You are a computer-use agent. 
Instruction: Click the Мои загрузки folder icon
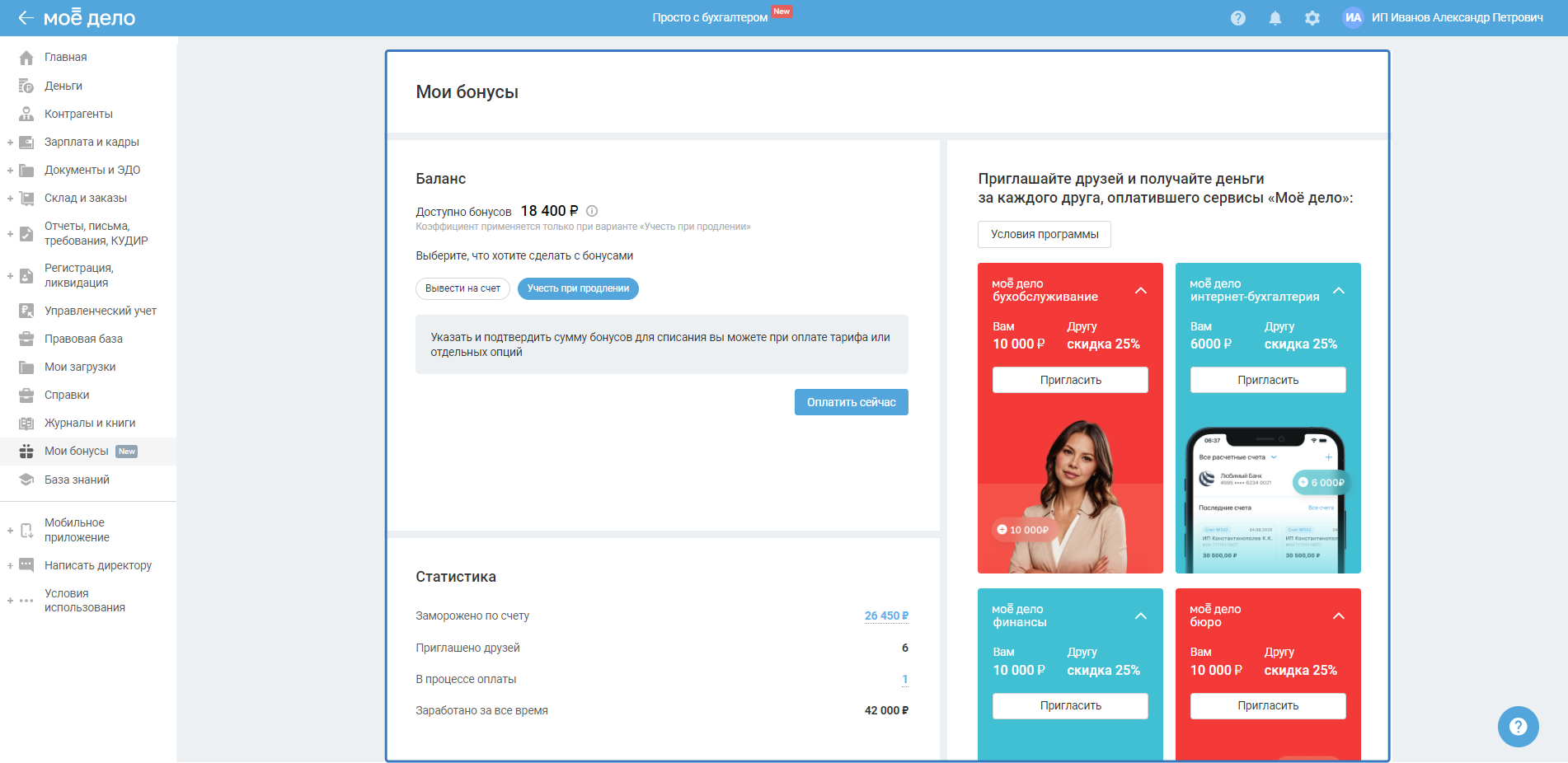pyautogui.click(x=26, y=367)
